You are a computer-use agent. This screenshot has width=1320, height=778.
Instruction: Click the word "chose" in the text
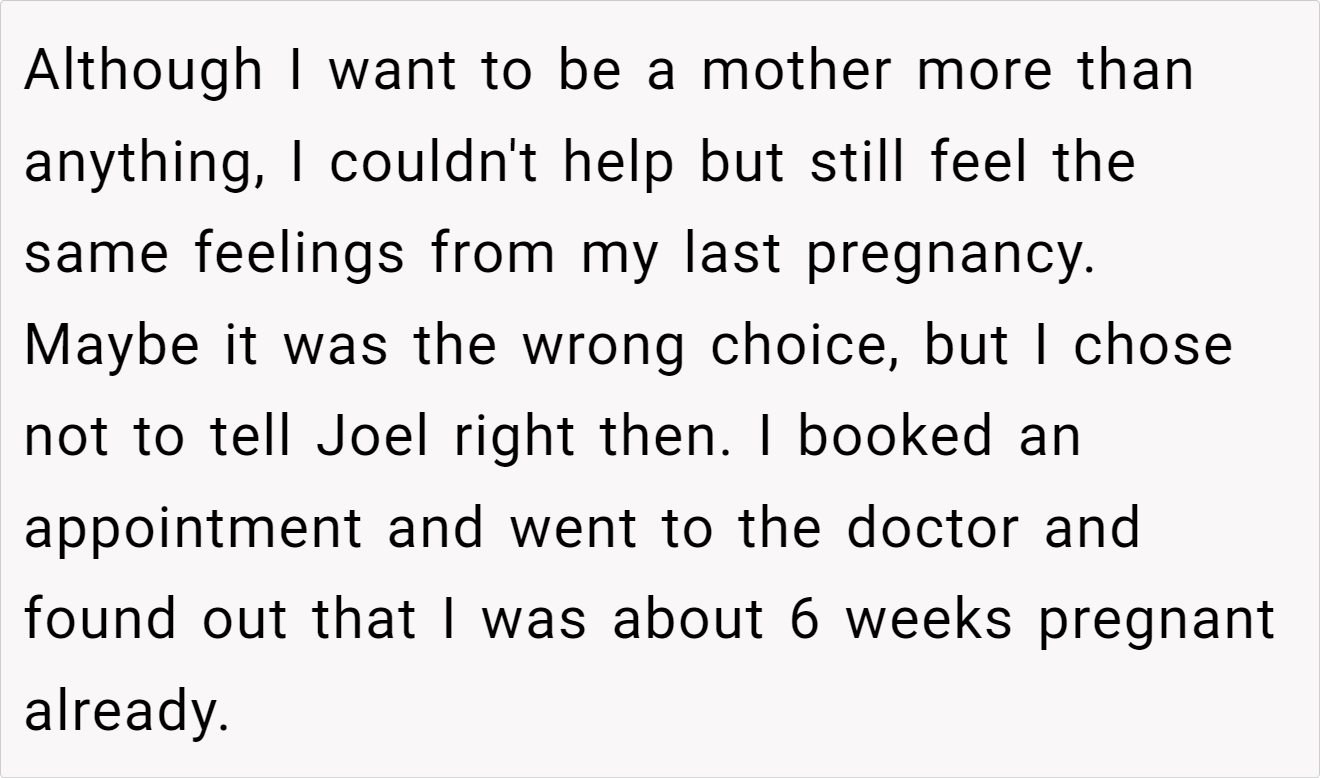[x=1153, y=345]
